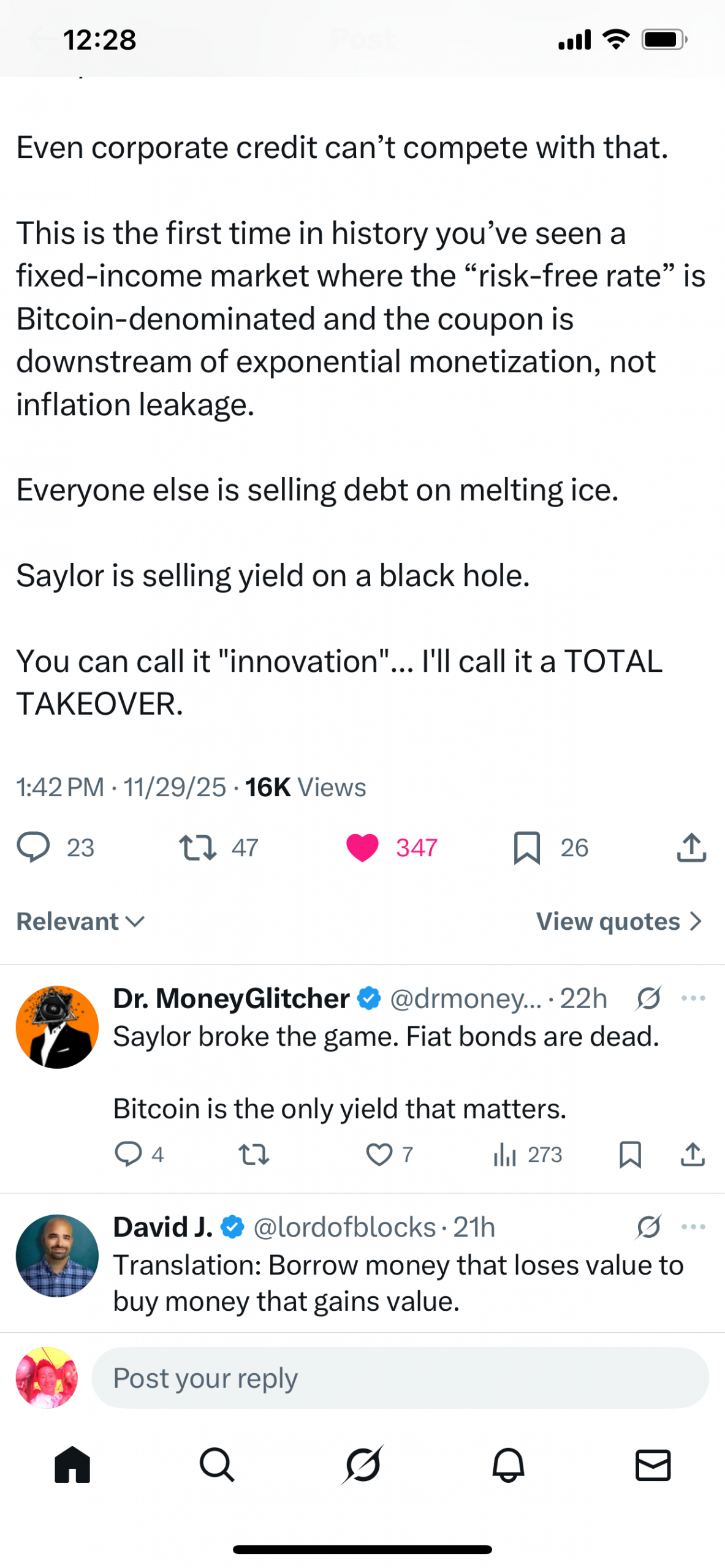The width and height of the screenshot is (725, 1568).
Task: Repost Dr. MoneyGlitcher's reply
Action: (253, 1154)
